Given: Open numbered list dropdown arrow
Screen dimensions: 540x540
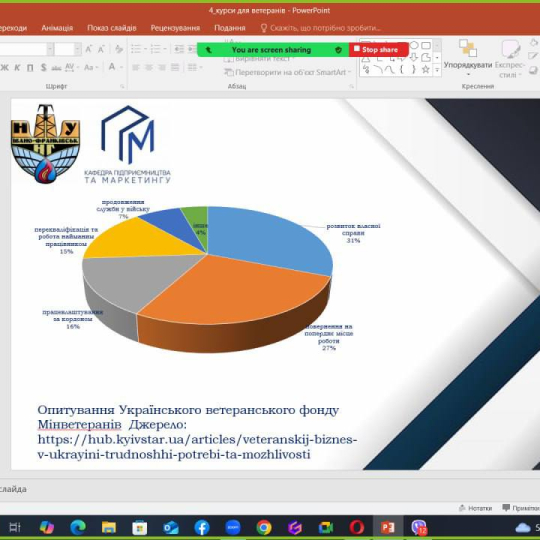Looking at the screenshot, I should click(x=165, y=49).
